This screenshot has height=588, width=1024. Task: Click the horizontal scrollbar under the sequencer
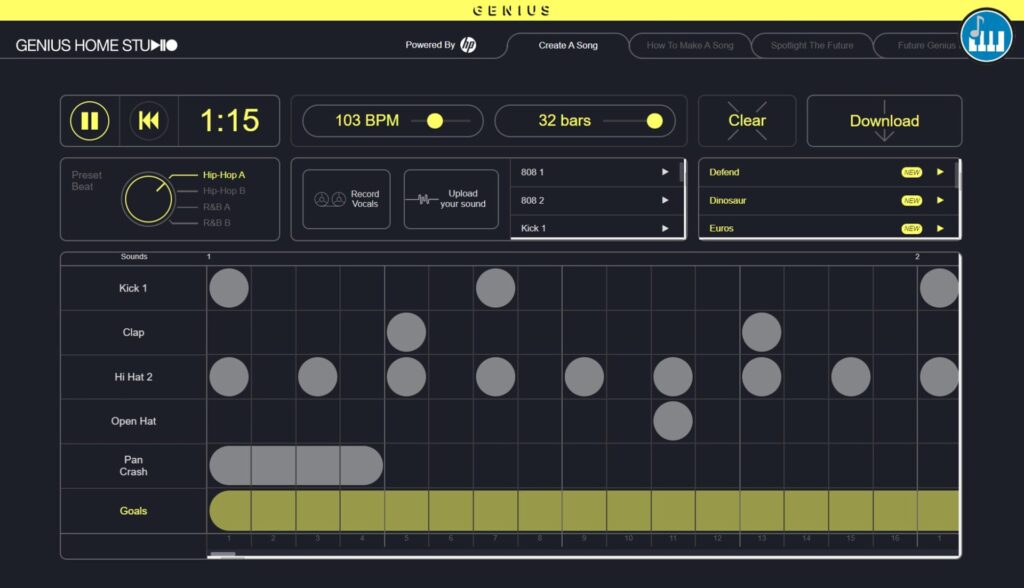223,555
